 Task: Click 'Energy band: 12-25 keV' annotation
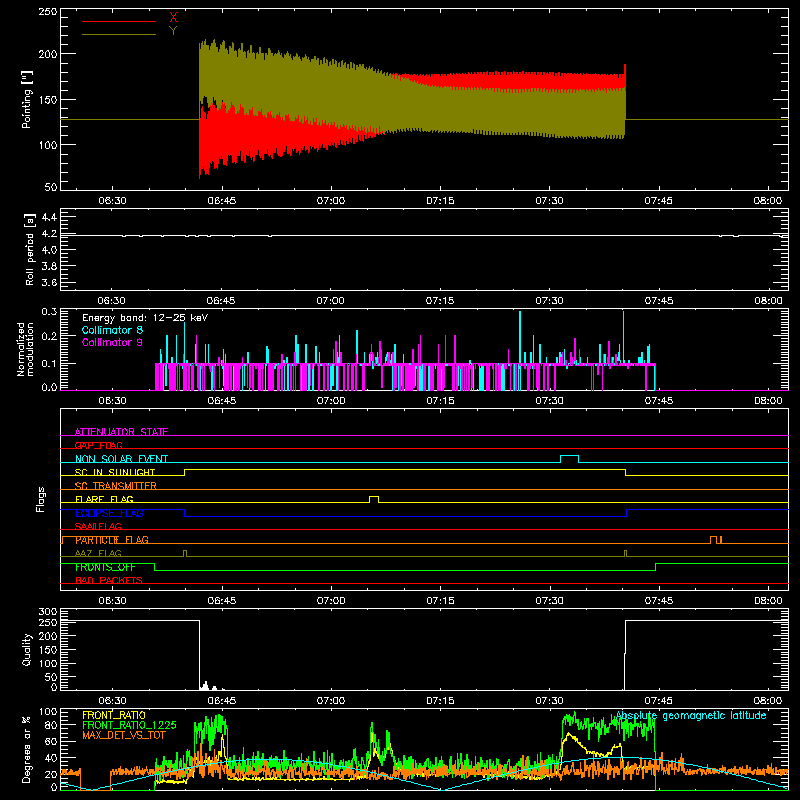pos(145,318)
